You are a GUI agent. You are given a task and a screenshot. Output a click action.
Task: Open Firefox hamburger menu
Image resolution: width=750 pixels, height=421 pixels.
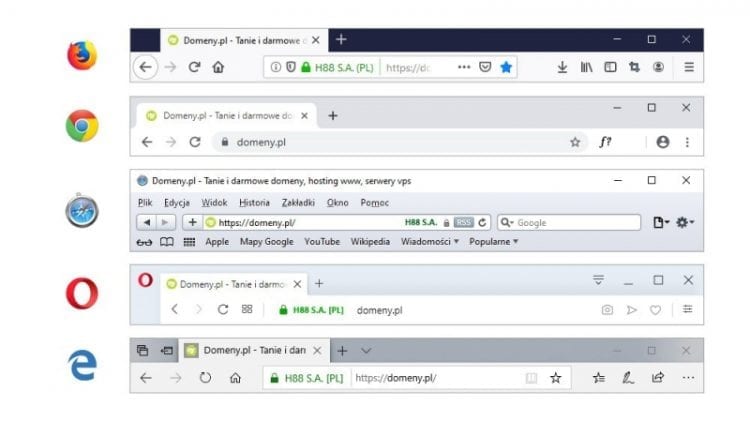[689, 67]
